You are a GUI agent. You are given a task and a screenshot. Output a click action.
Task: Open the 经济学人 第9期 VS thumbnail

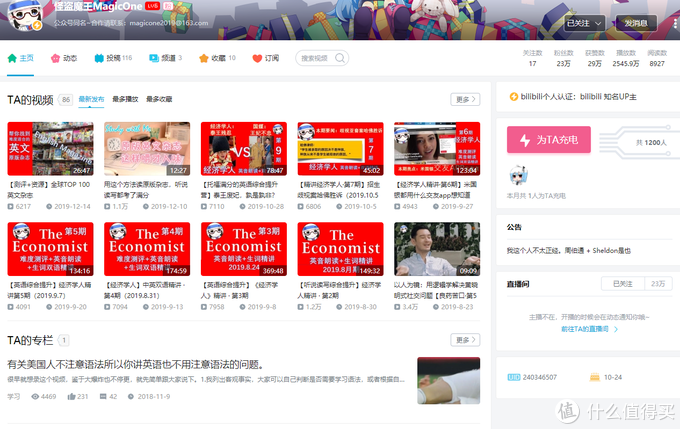[x=244, y=149]
